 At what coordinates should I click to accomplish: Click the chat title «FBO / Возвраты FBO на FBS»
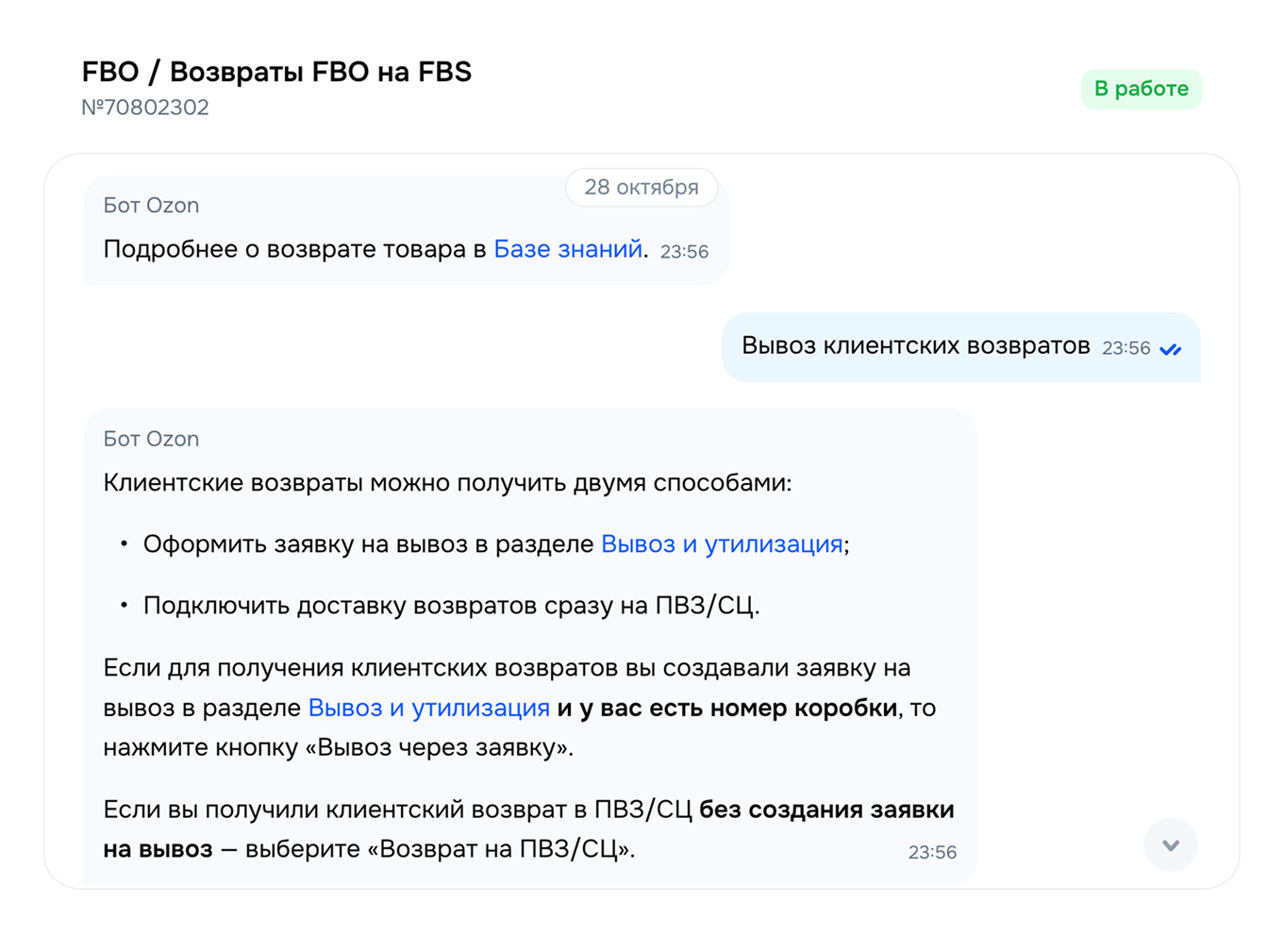point(277,71)
